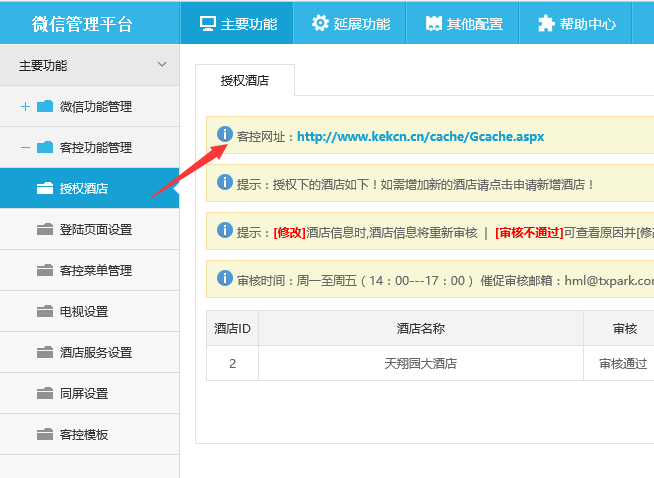Click the gear icon for 延展功能
The image size is (654, 478).
coord(320,23)
